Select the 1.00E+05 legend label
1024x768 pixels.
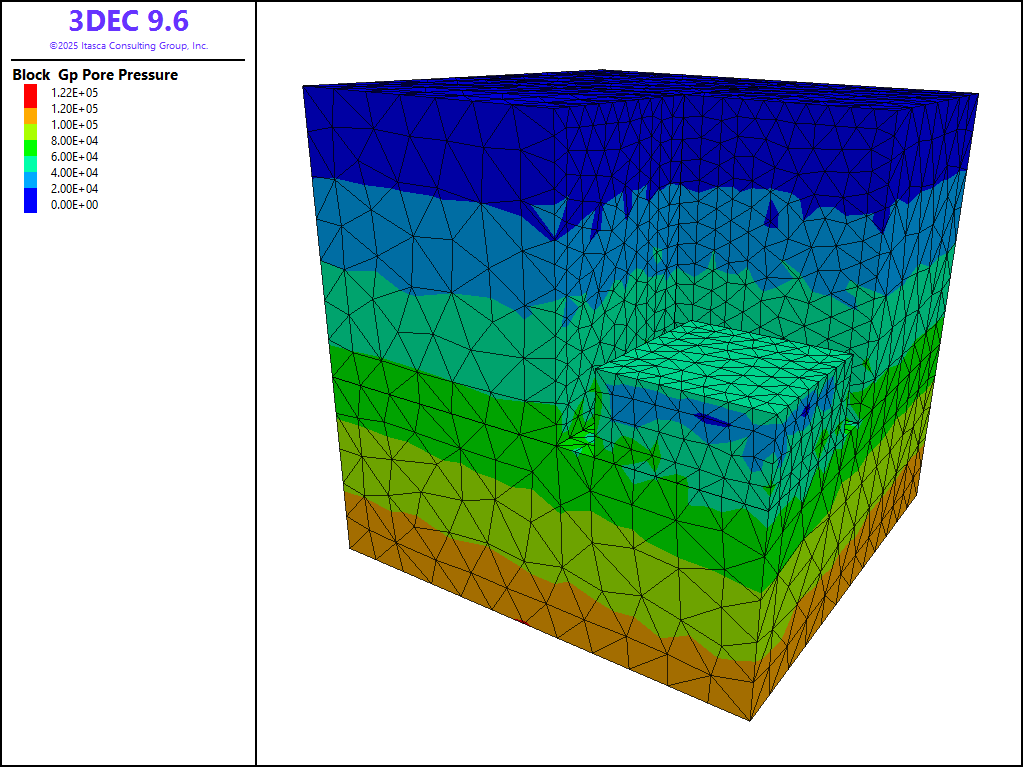(74, 124)
